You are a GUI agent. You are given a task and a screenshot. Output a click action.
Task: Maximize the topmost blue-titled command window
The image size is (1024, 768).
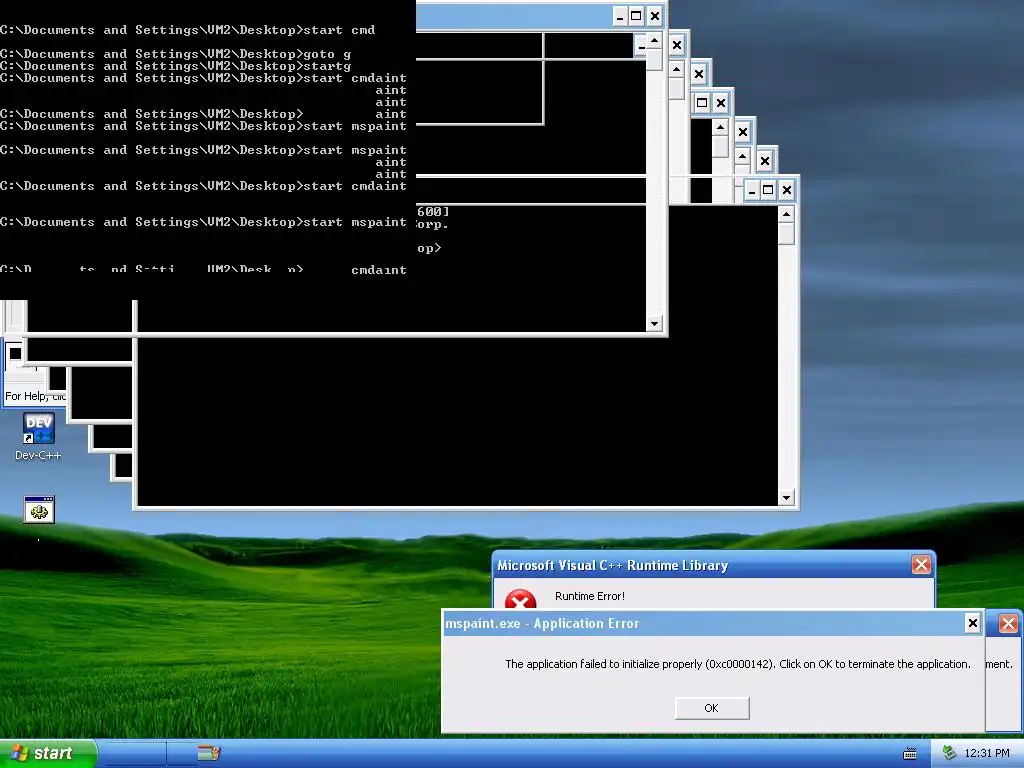click(x=636, y=16)
